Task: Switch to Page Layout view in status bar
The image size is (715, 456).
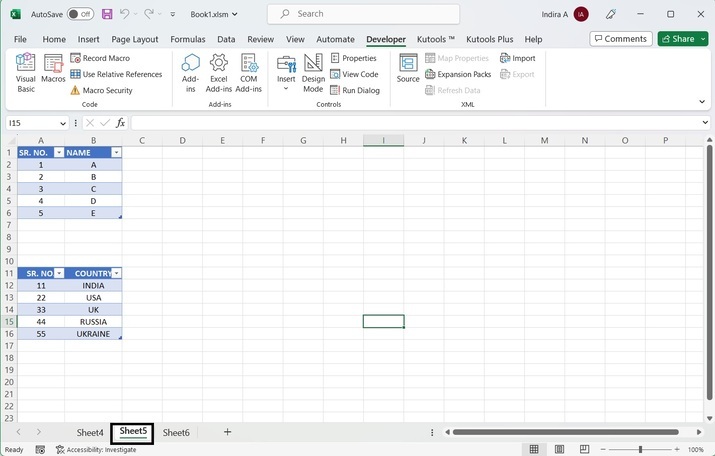Action: [559, 449]
